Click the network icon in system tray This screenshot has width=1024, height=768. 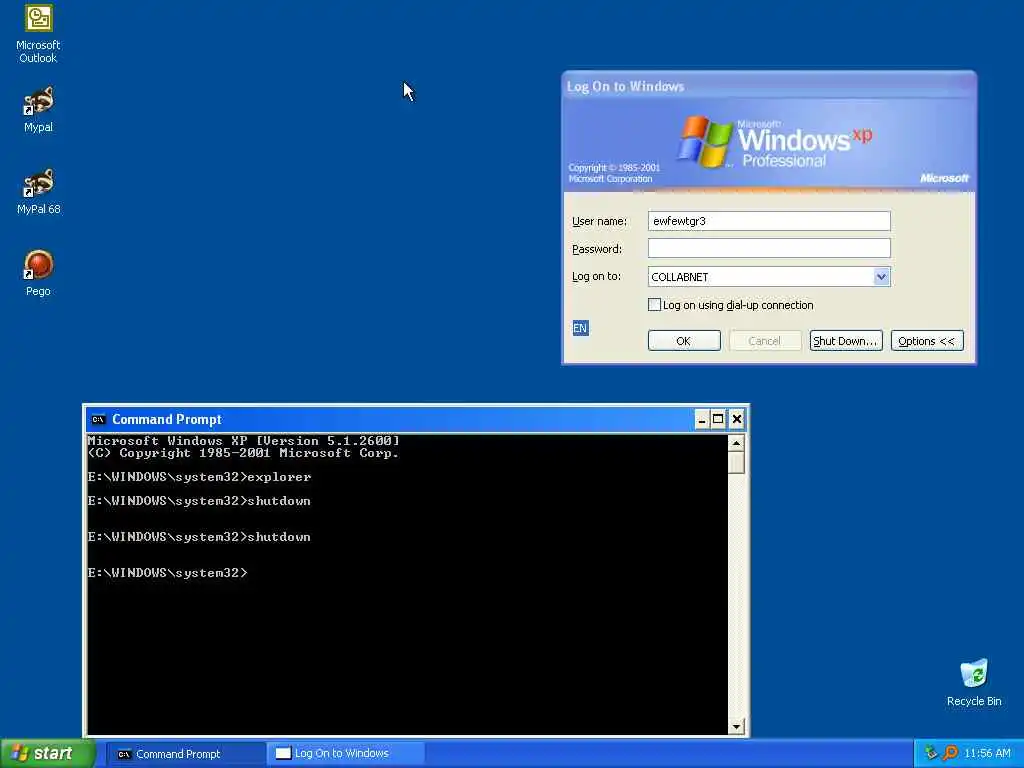tap(931, 753)
